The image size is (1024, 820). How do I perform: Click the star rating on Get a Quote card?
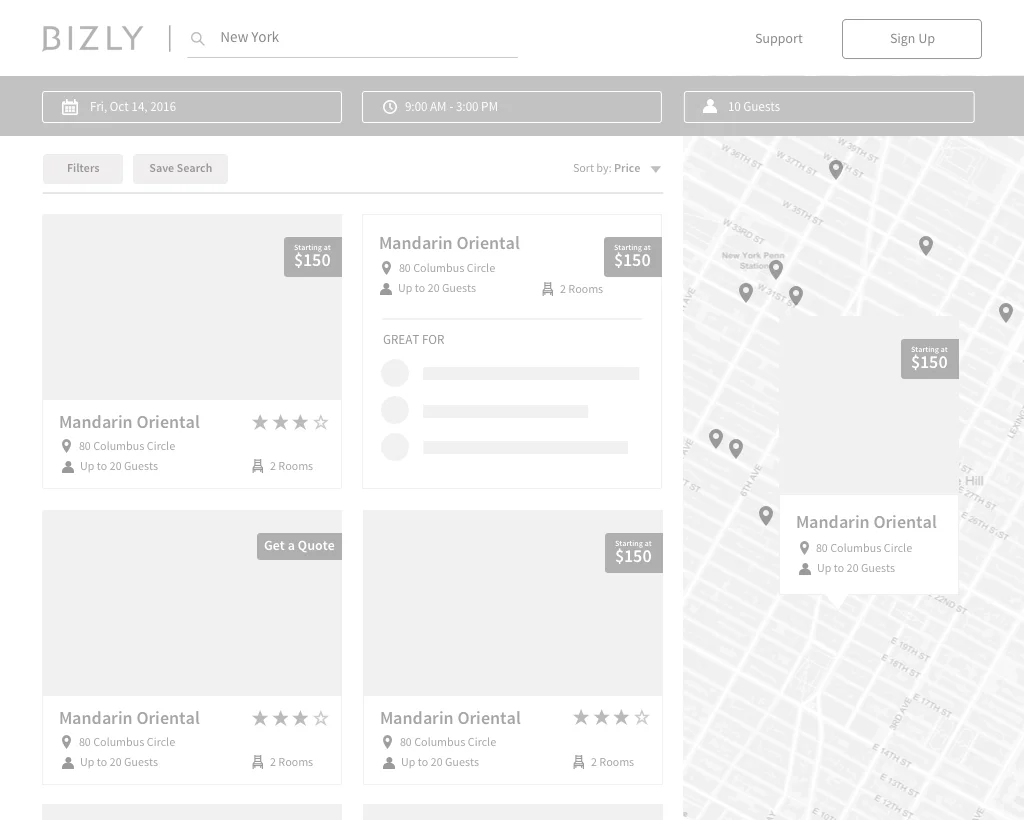pos(290,718)
